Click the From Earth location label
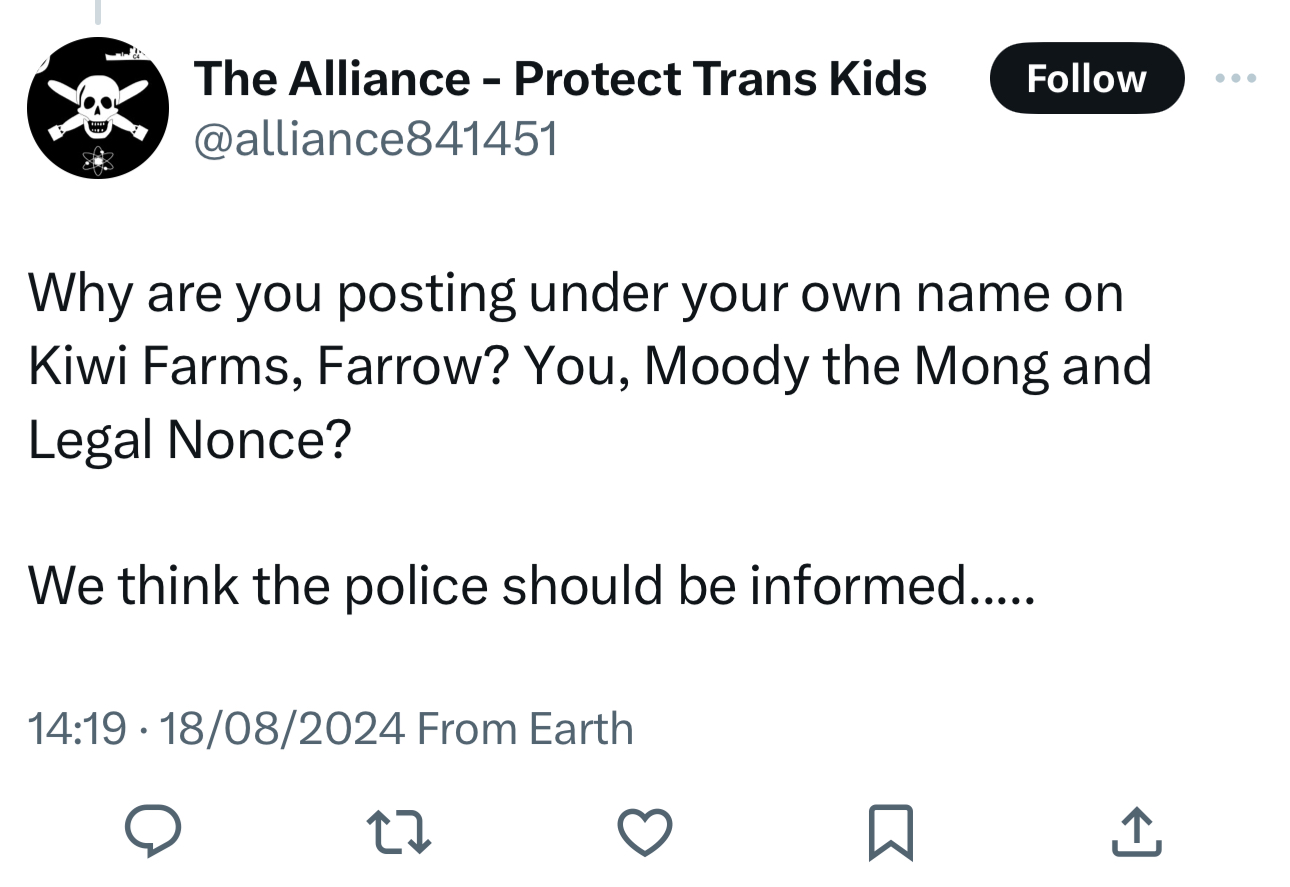1290x887 pixels. (524, 728)
